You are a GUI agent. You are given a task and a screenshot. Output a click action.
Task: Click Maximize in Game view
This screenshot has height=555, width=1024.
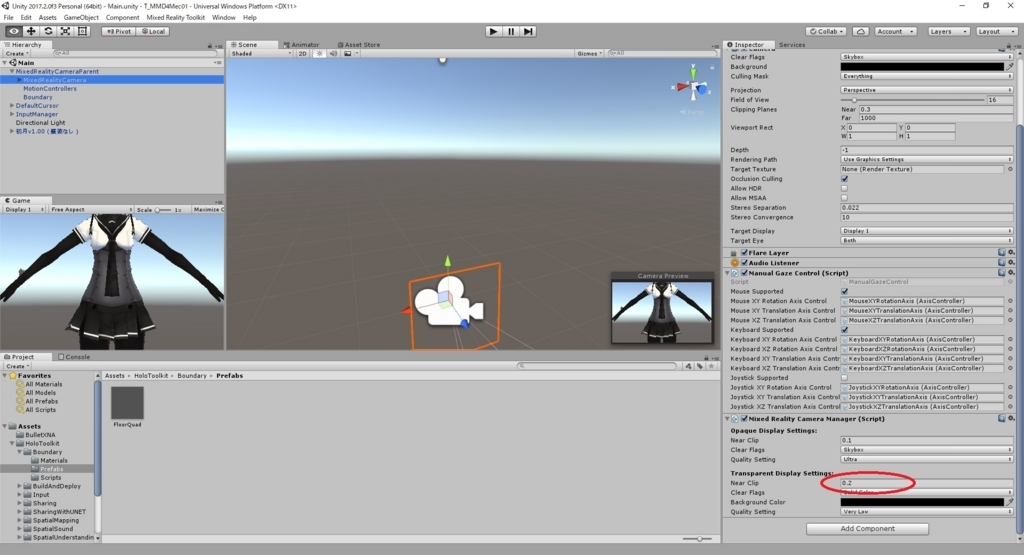[208, 210]
